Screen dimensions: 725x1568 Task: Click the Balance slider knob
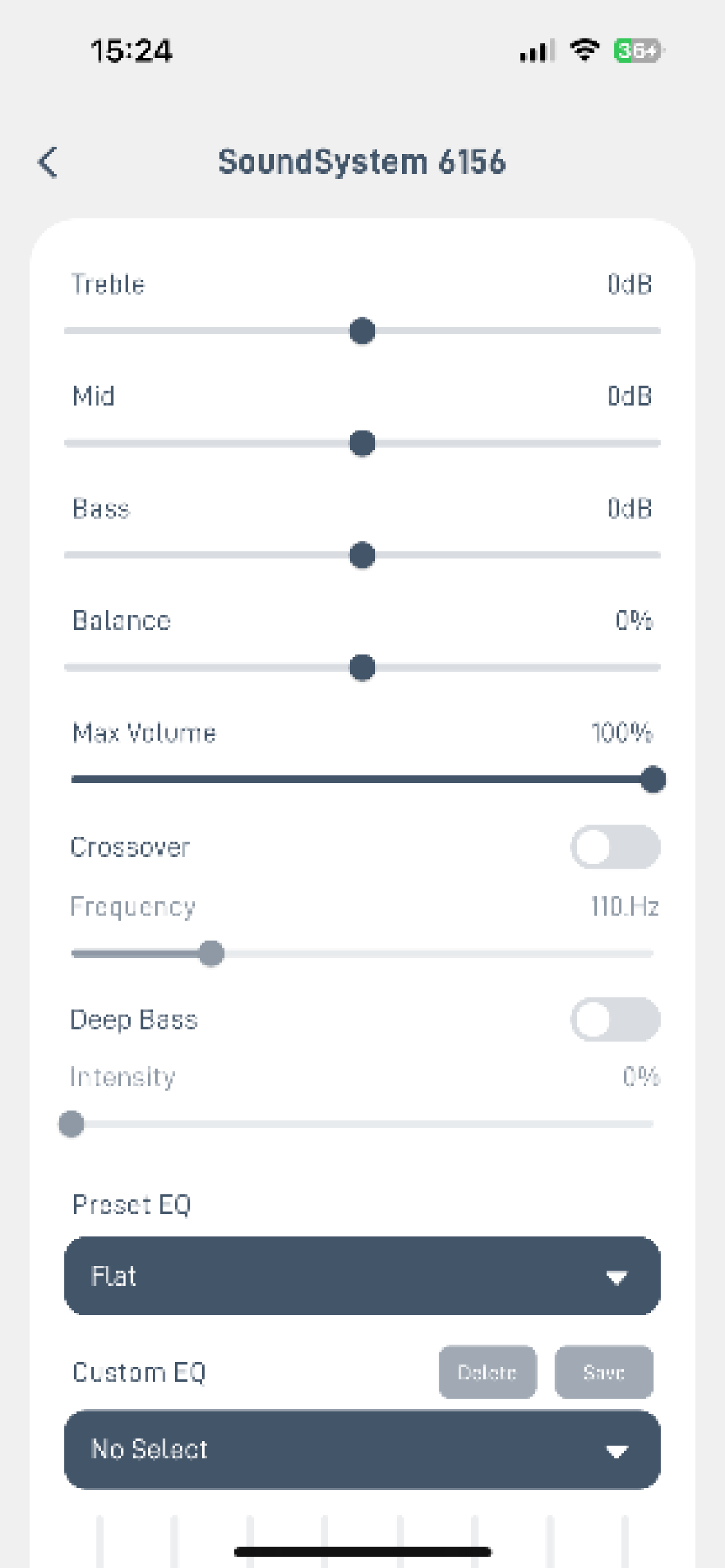[362, 668]
